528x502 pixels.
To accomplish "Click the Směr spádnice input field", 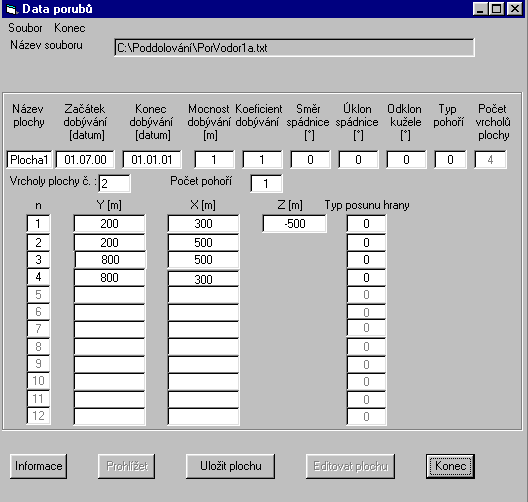I will [x=310, y=160].
